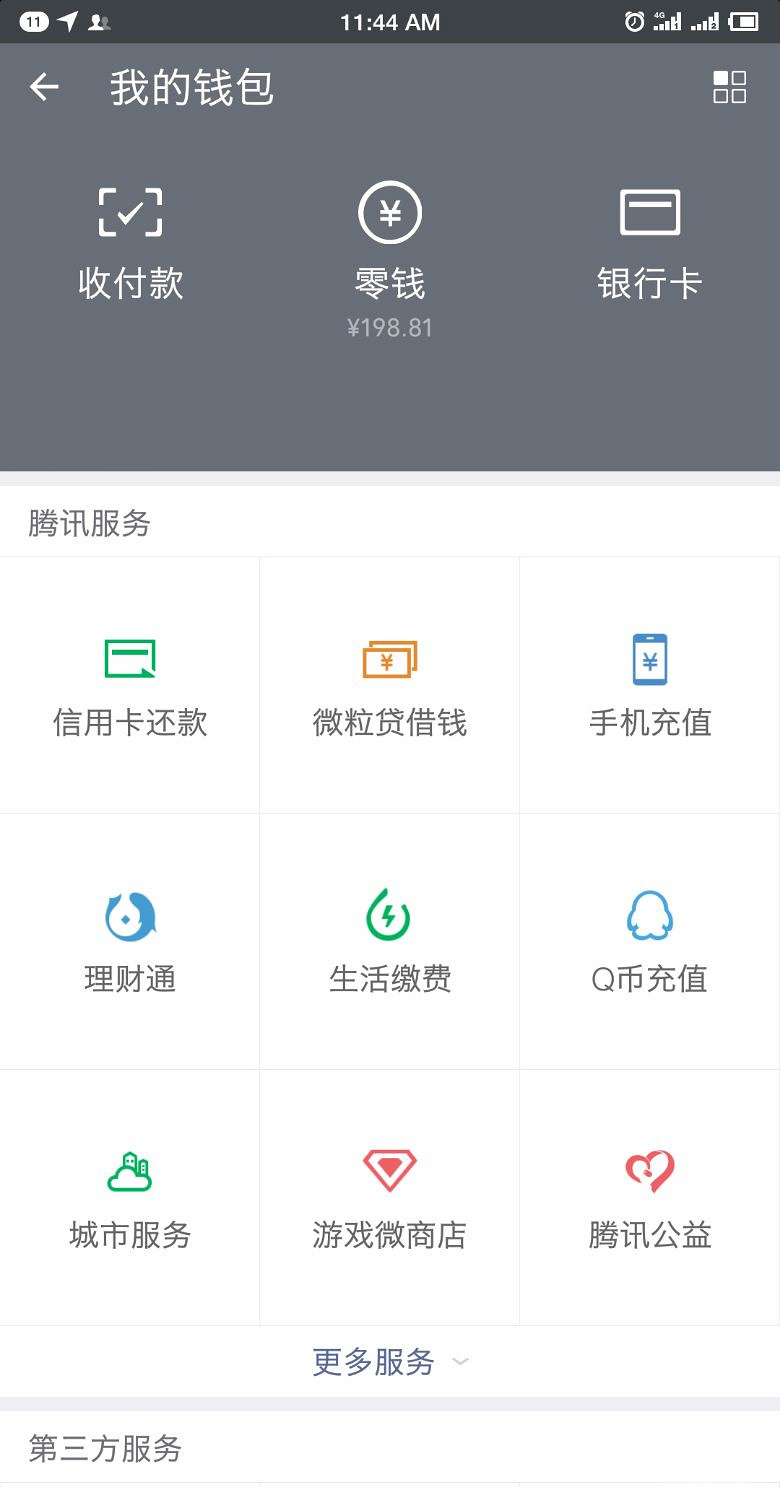Tap the 4G signal strength icon
The width and height of the screenshot is (780, 1487).
pos(668,21)
